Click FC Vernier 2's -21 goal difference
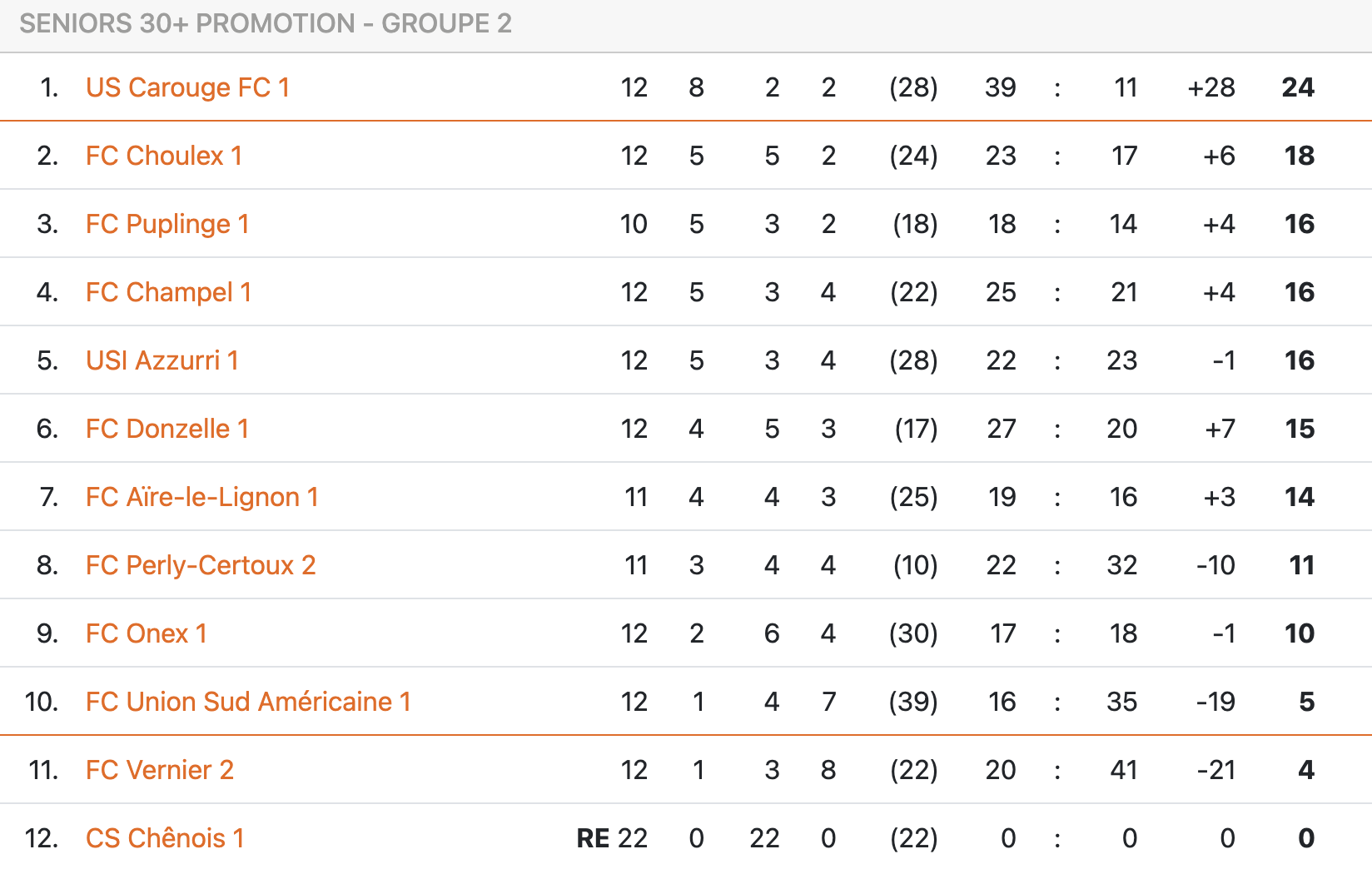This screenshot has height=869, width=1372. tap(1215, 770)
